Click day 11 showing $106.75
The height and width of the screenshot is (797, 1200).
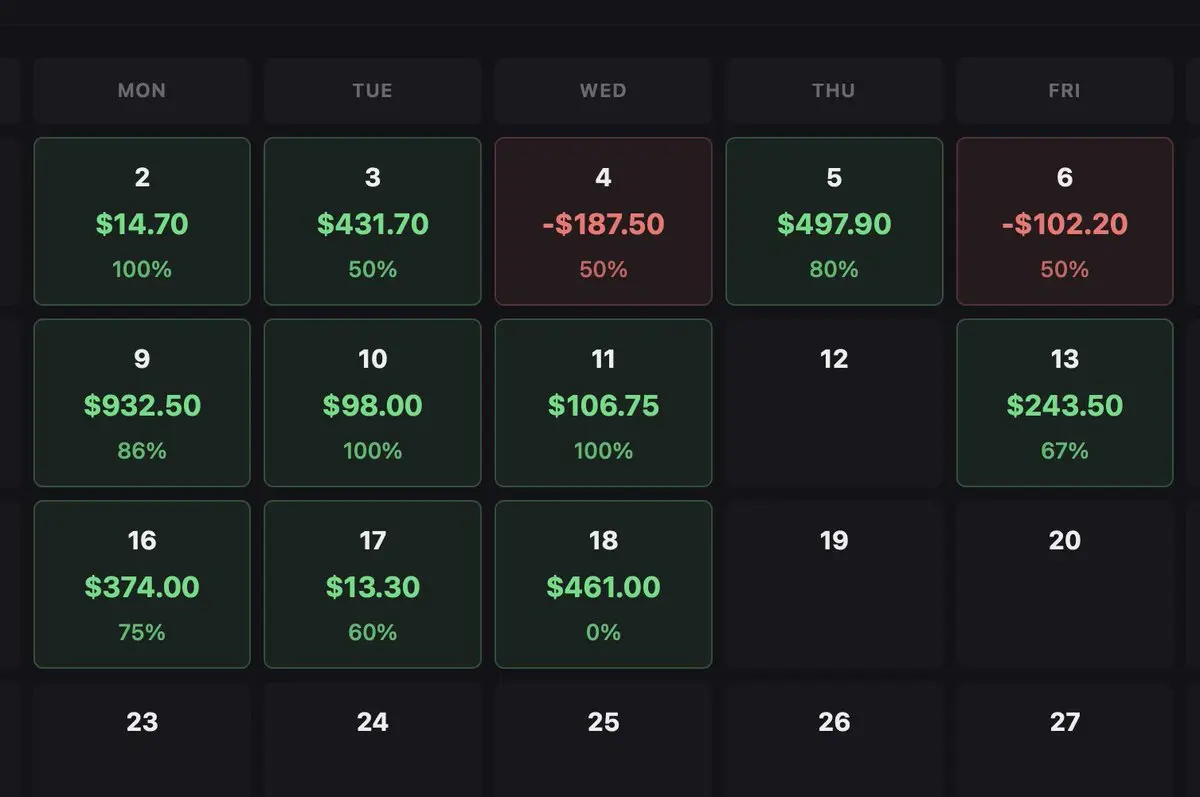tap(603, 403)
